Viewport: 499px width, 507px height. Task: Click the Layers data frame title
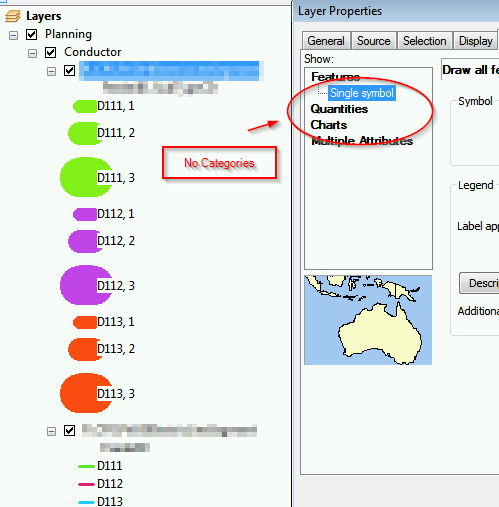[x=44, y=16]
